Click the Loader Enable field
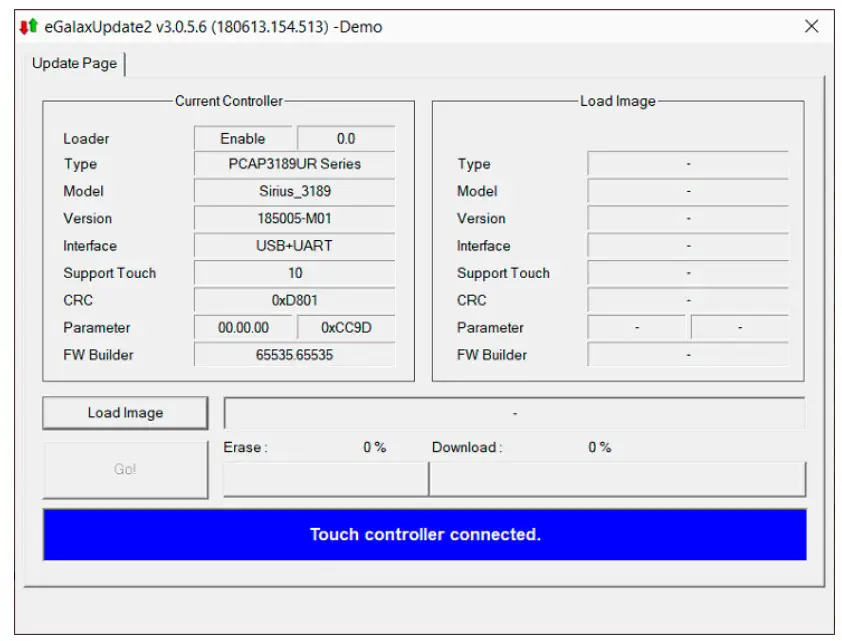This screenshot has height=641, width=842. coord(246,138)
